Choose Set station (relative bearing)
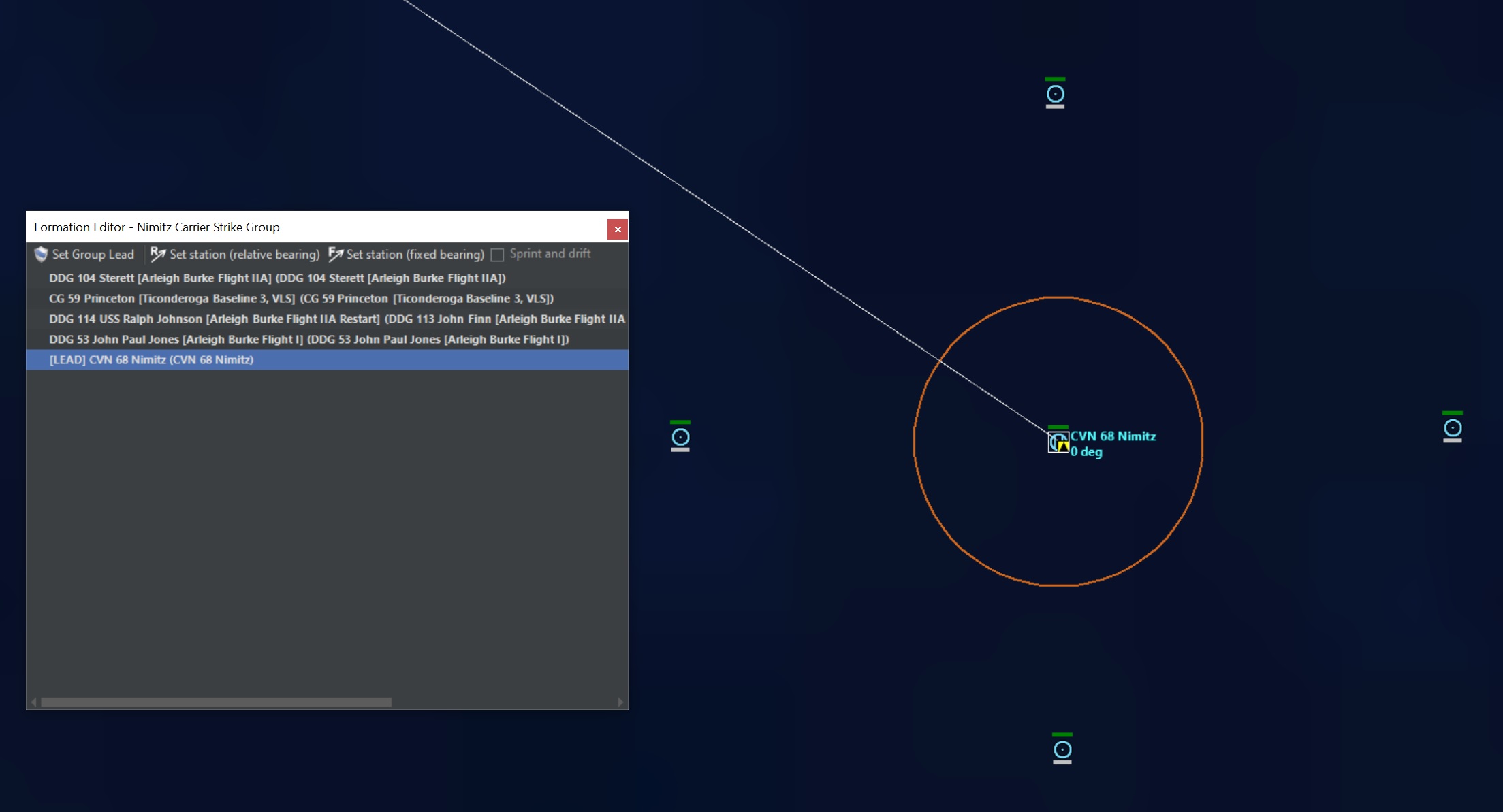The image size is (1503, 812). [x=244, y=255]
